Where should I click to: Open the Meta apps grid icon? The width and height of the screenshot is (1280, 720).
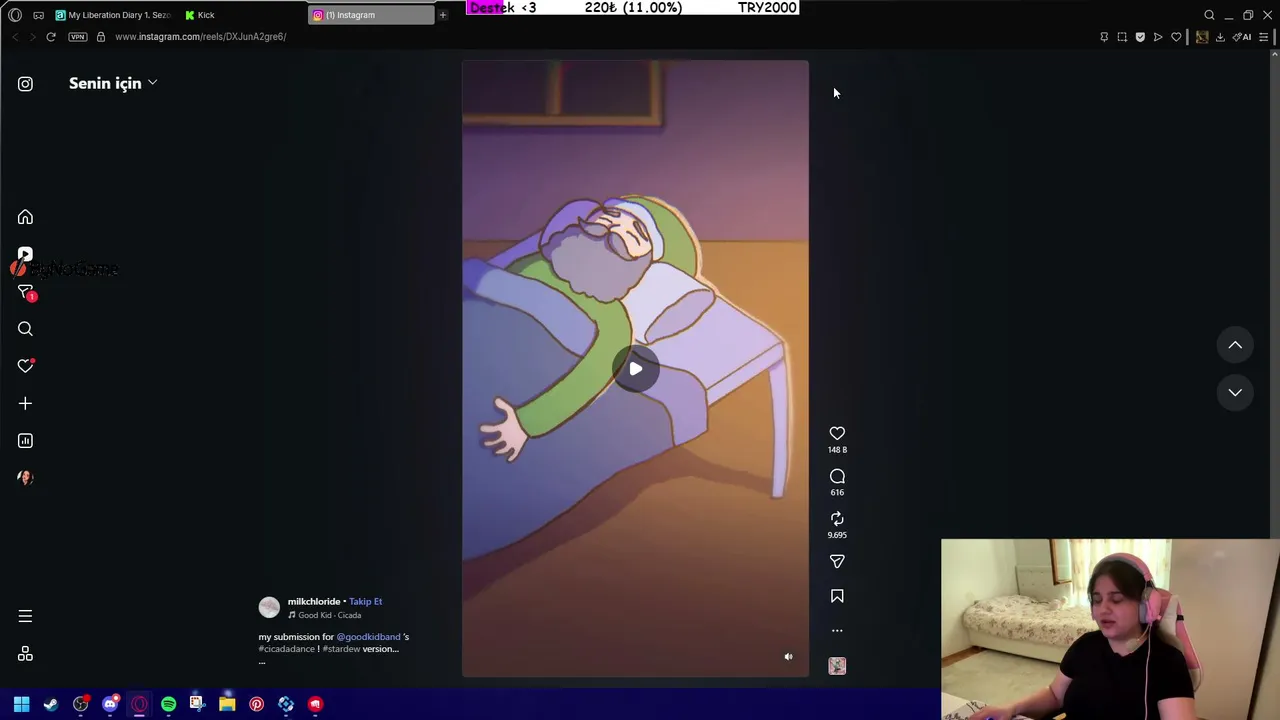tap(25, 654)
